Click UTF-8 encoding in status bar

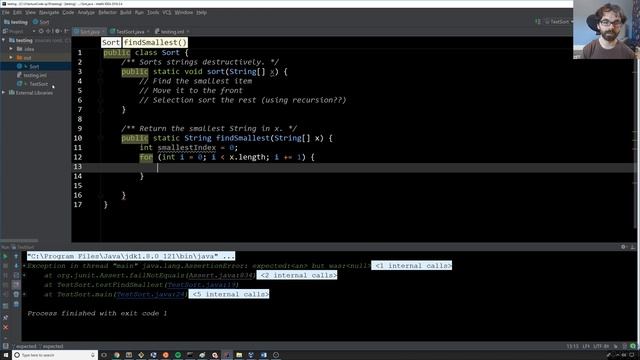point(601,346)
